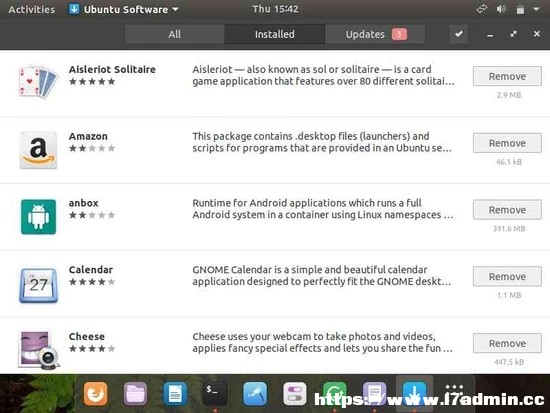
Task: Click the anbox Android robot icon
Action: pyautogui.click(x=38, y=217)
